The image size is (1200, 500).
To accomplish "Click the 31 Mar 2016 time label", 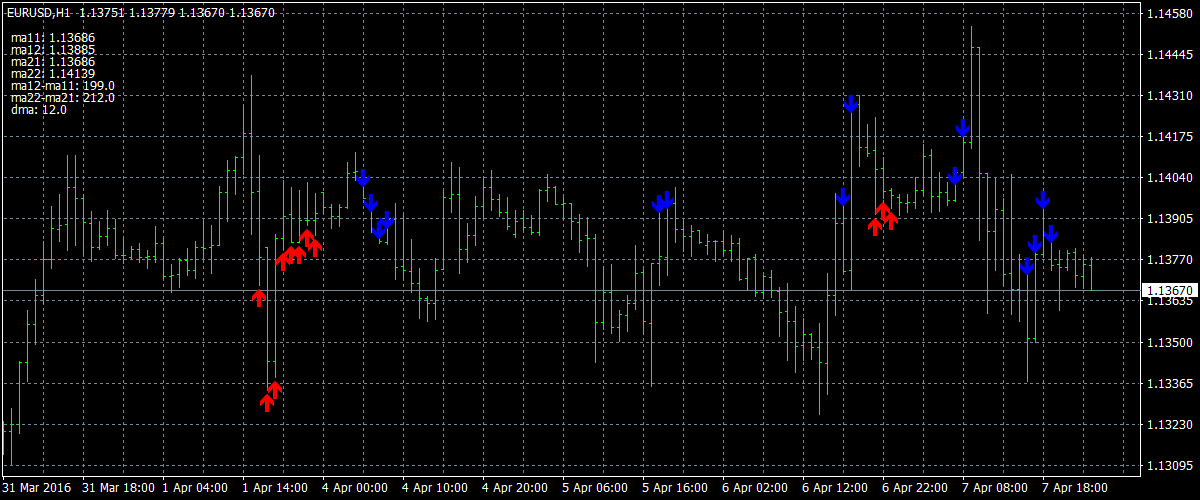I will click(36, 488).
